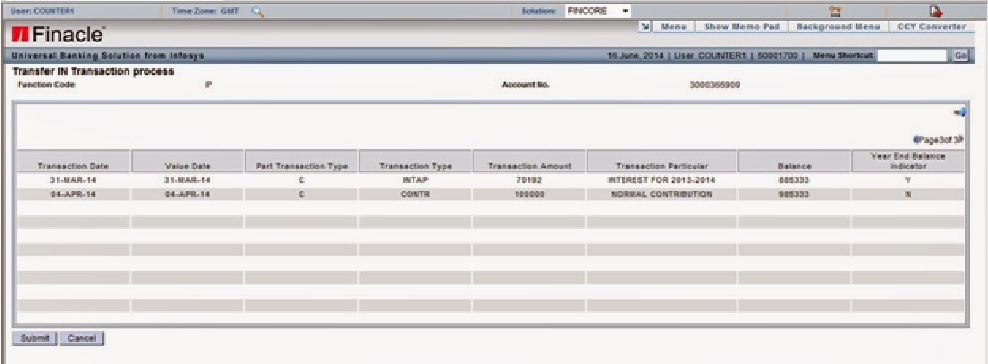Click the logout door icon in top bar
The height and width of the screenshot is (364, 988).
click(936, 11)
